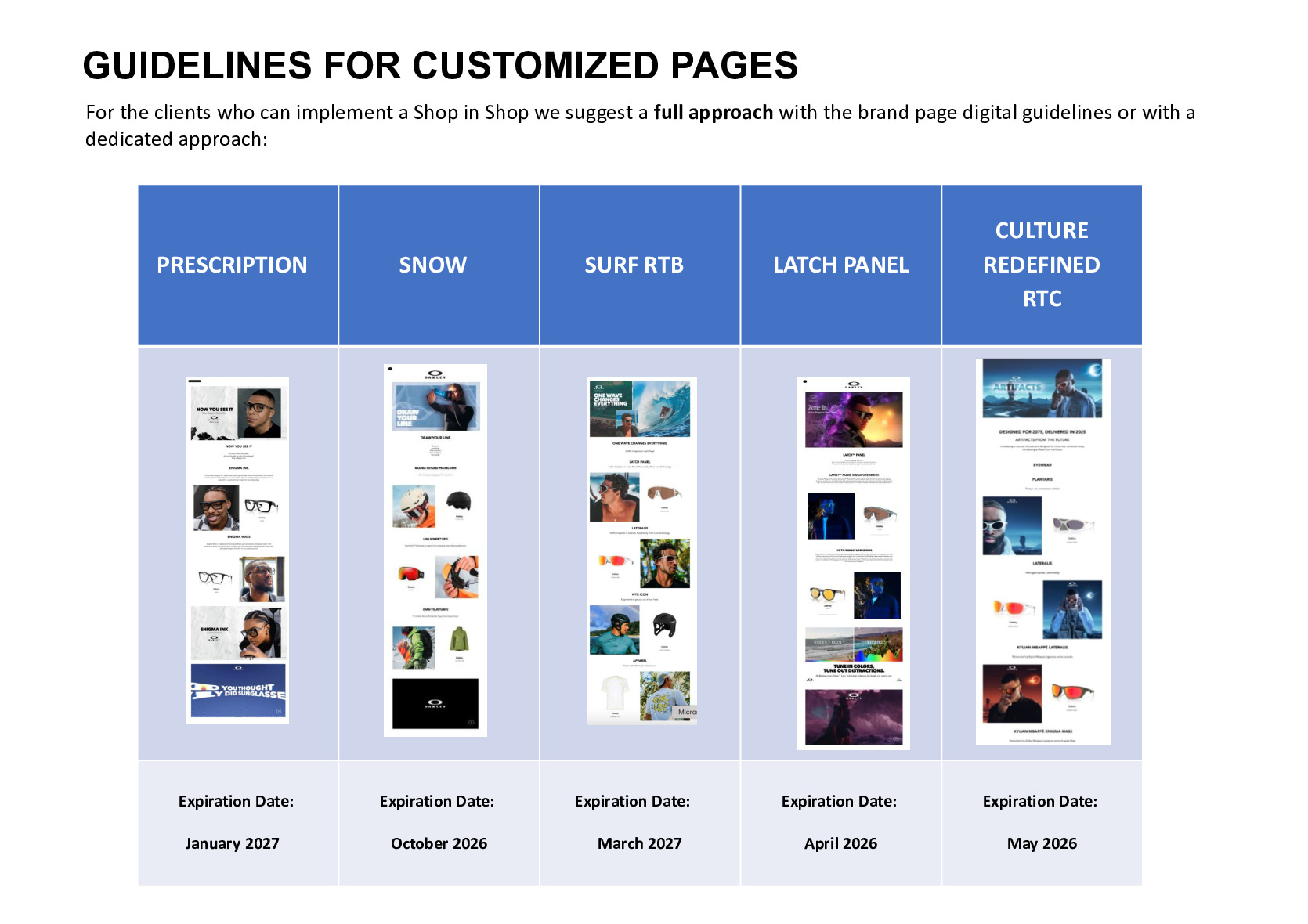Click the "GUIDELINES FOR CUSTOMIZED PAGES" title
1308x924 pixels.
click(440, 65)
